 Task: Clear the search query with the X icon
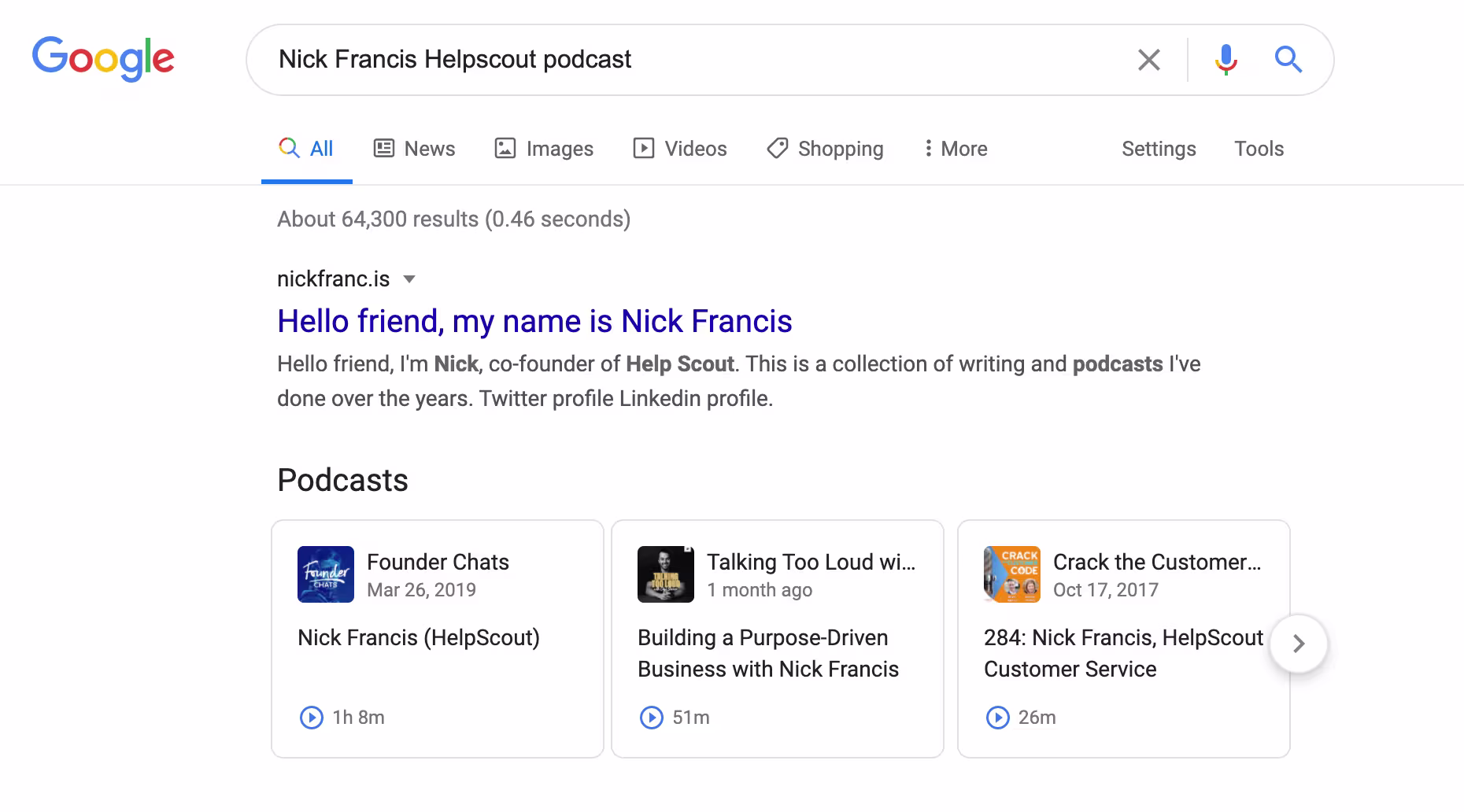(x=1148, y=60)
